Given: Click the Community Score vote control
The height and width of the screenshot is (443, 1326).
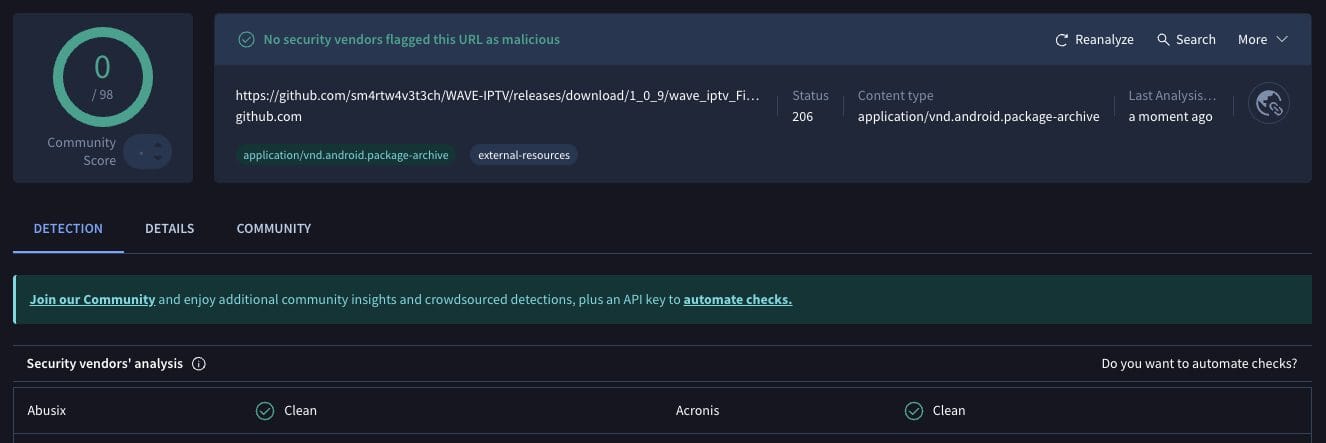Looking at the screenshot, I should point(148,151).
